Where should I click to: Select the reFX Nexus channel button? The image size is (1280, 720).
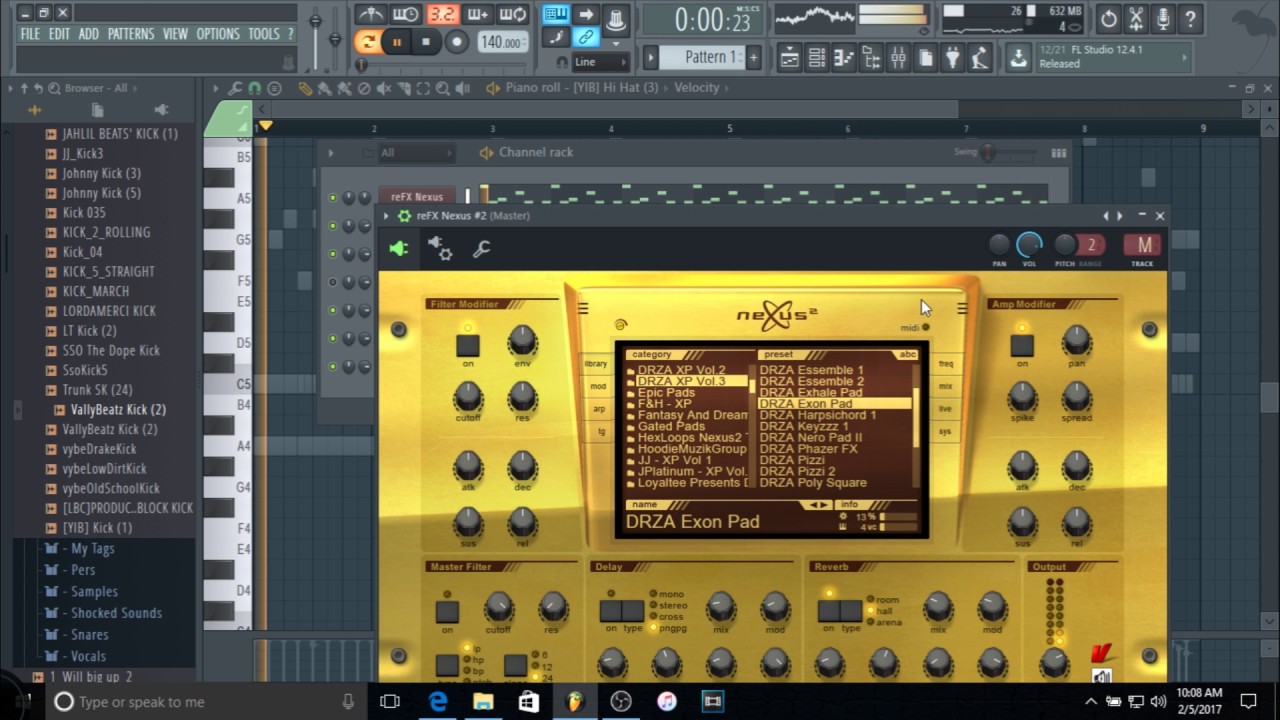coord(417,197)
